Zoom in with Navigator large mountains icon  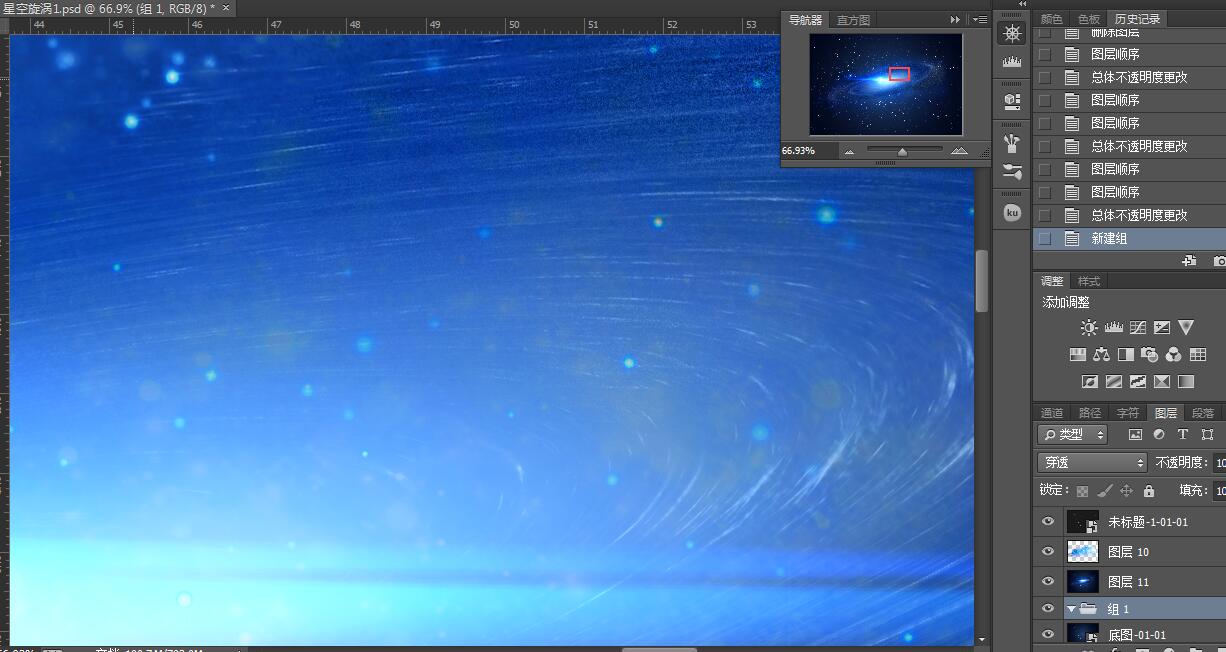(959, 151)
